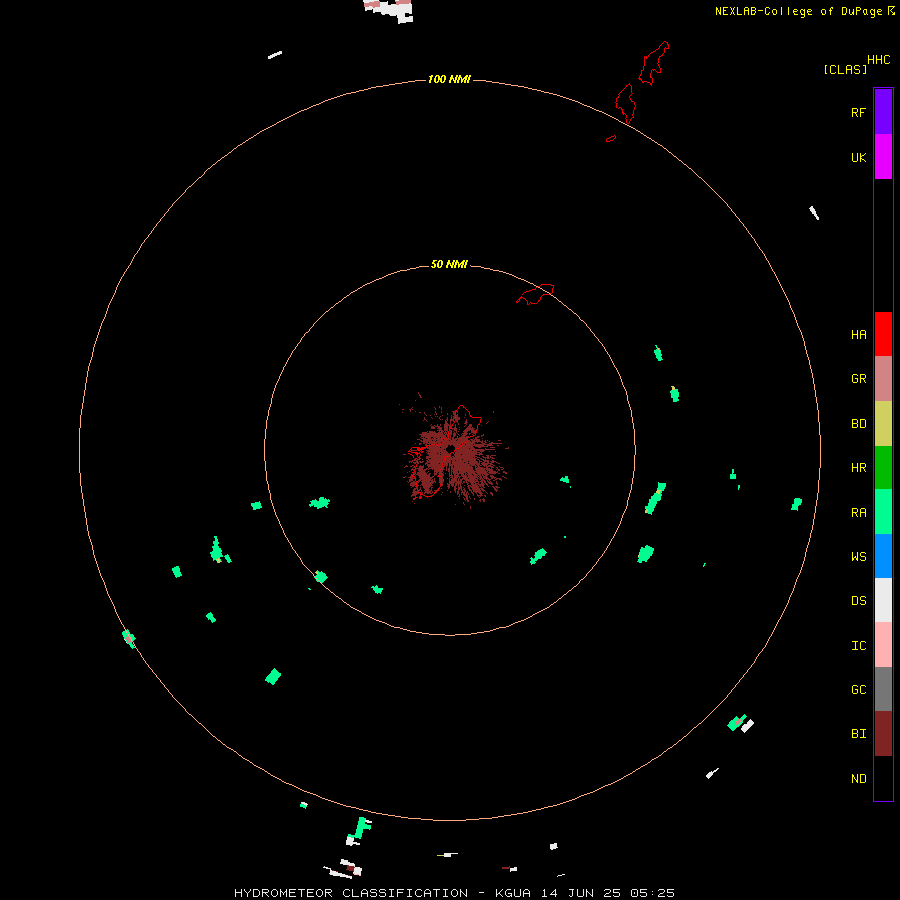The width and height of the screenshot is (900, 900).
Task: Click the BI brown legend swatch
Action: point(883,734)
